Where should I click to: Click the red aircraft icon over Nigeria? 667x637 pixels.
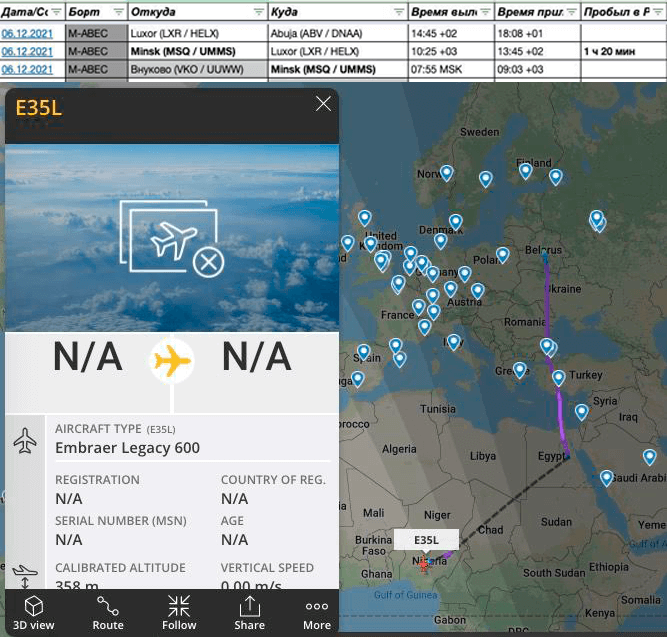click(x=426, y=565)
